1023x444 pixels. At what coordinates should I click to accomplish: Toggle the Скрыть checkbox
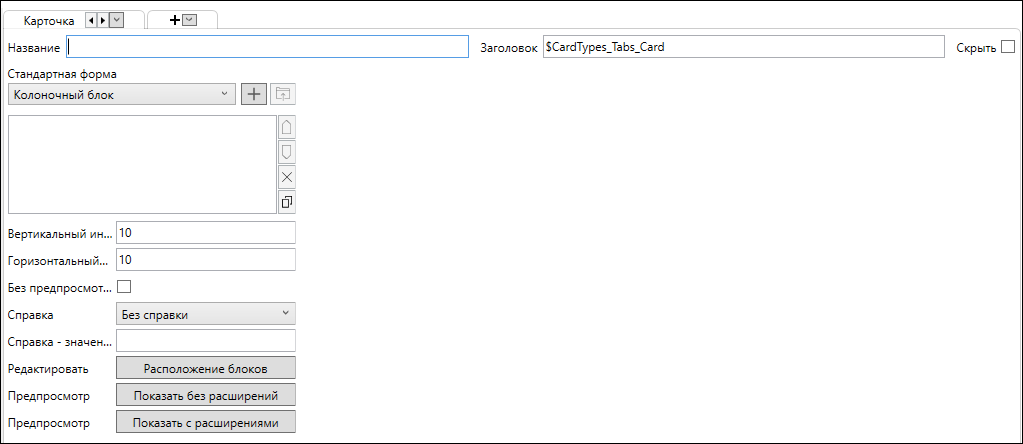point(1007,47)
